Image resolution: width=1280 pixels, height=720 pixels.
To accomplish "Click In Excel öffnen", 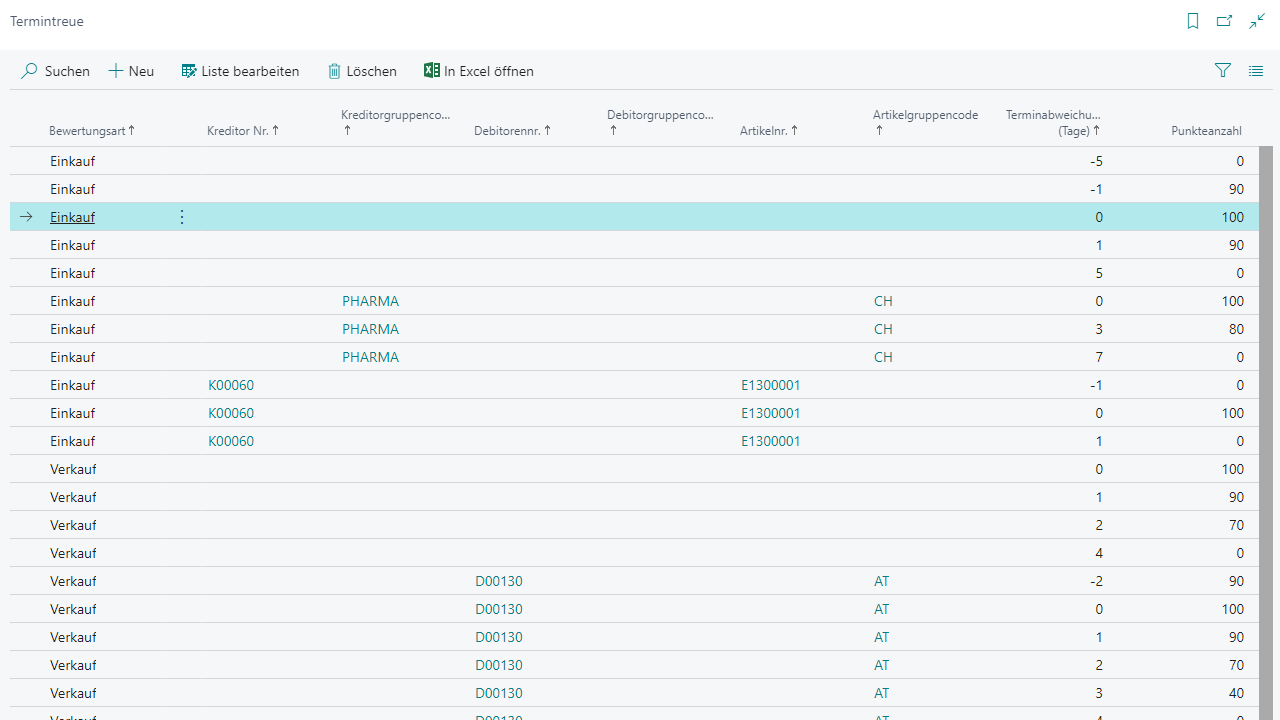I will [479, 71].
